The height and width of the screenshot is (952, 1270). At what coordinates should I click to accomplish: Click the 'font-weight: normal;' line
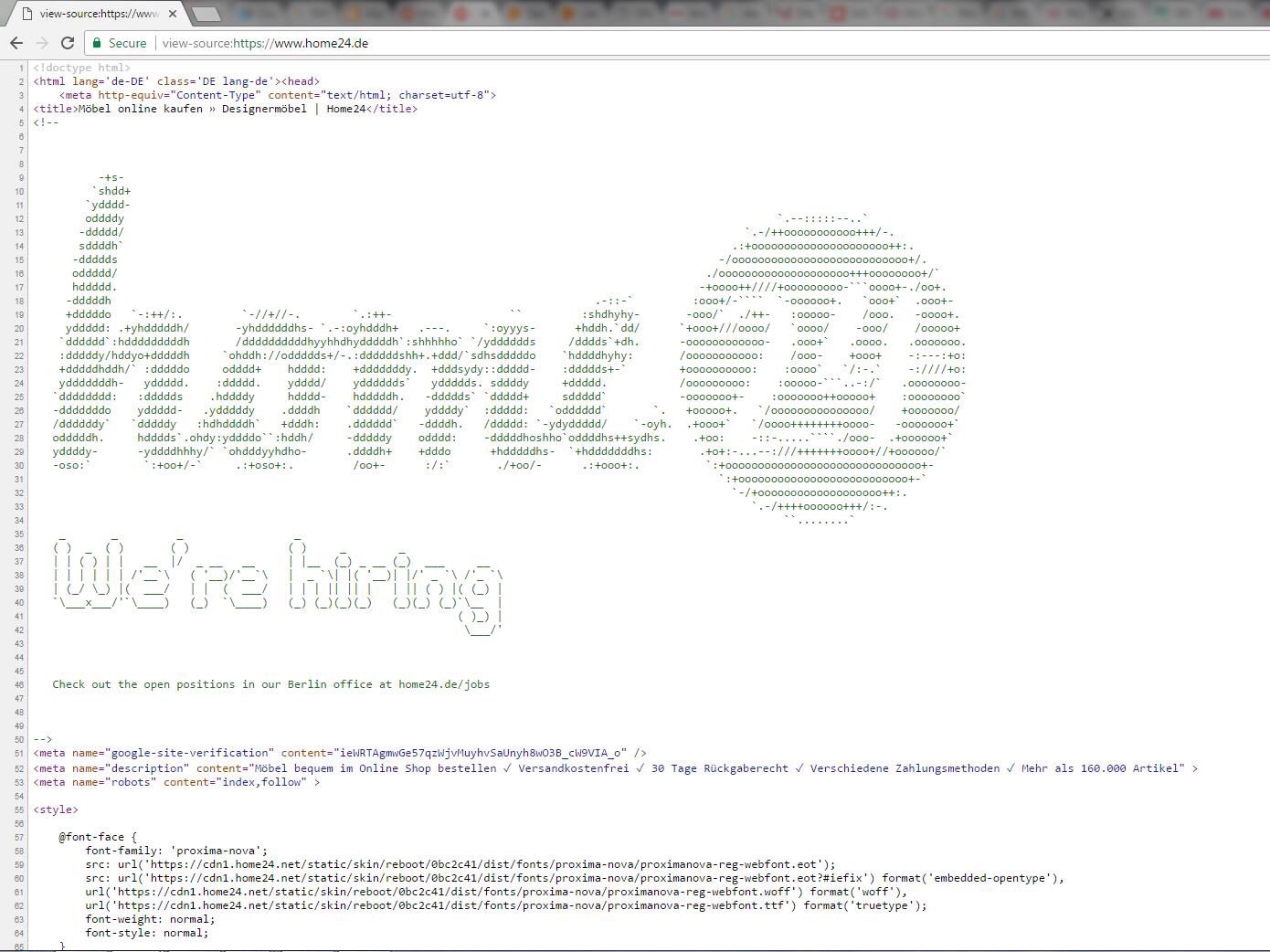(150, 919)
